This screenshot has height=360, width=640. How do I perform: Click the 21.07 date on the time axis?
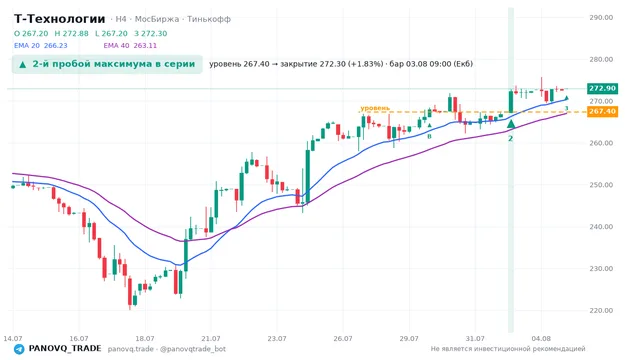tap(211, 339)
